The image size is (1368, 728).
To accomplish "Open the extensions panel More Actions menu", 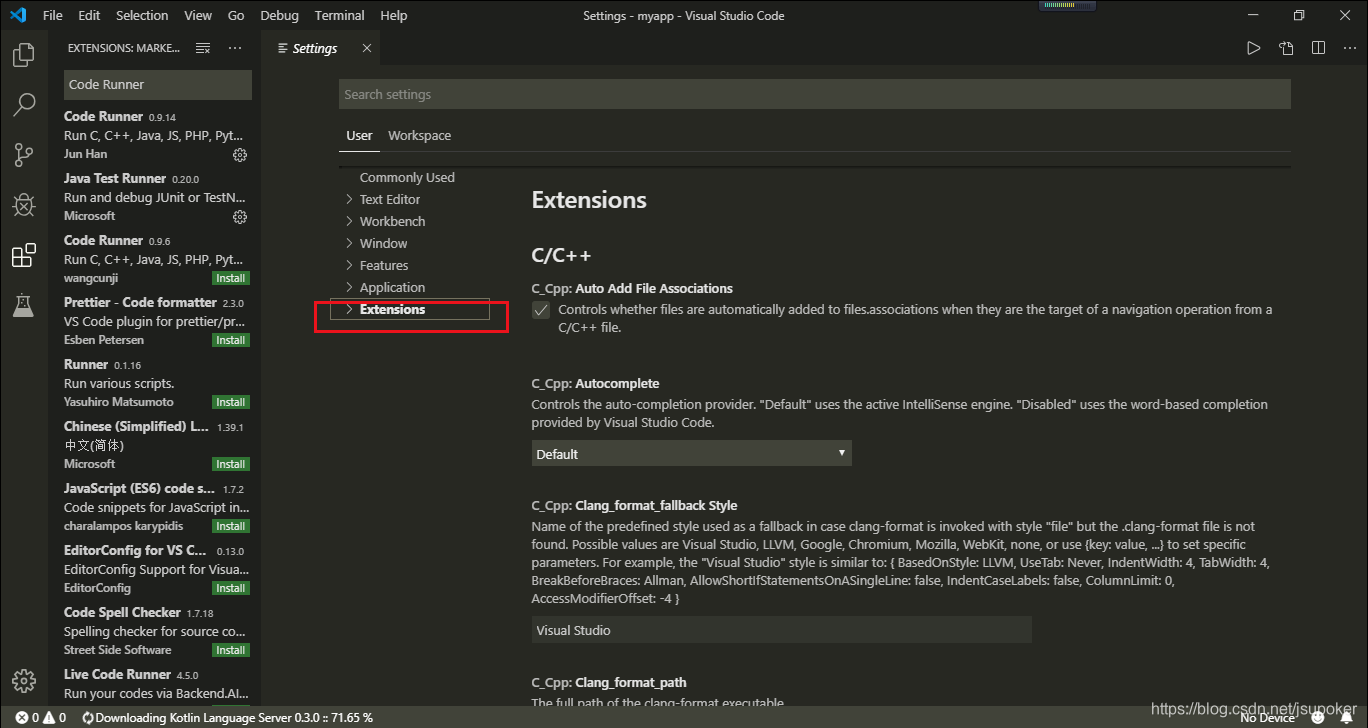I will [x=235, y=48].
